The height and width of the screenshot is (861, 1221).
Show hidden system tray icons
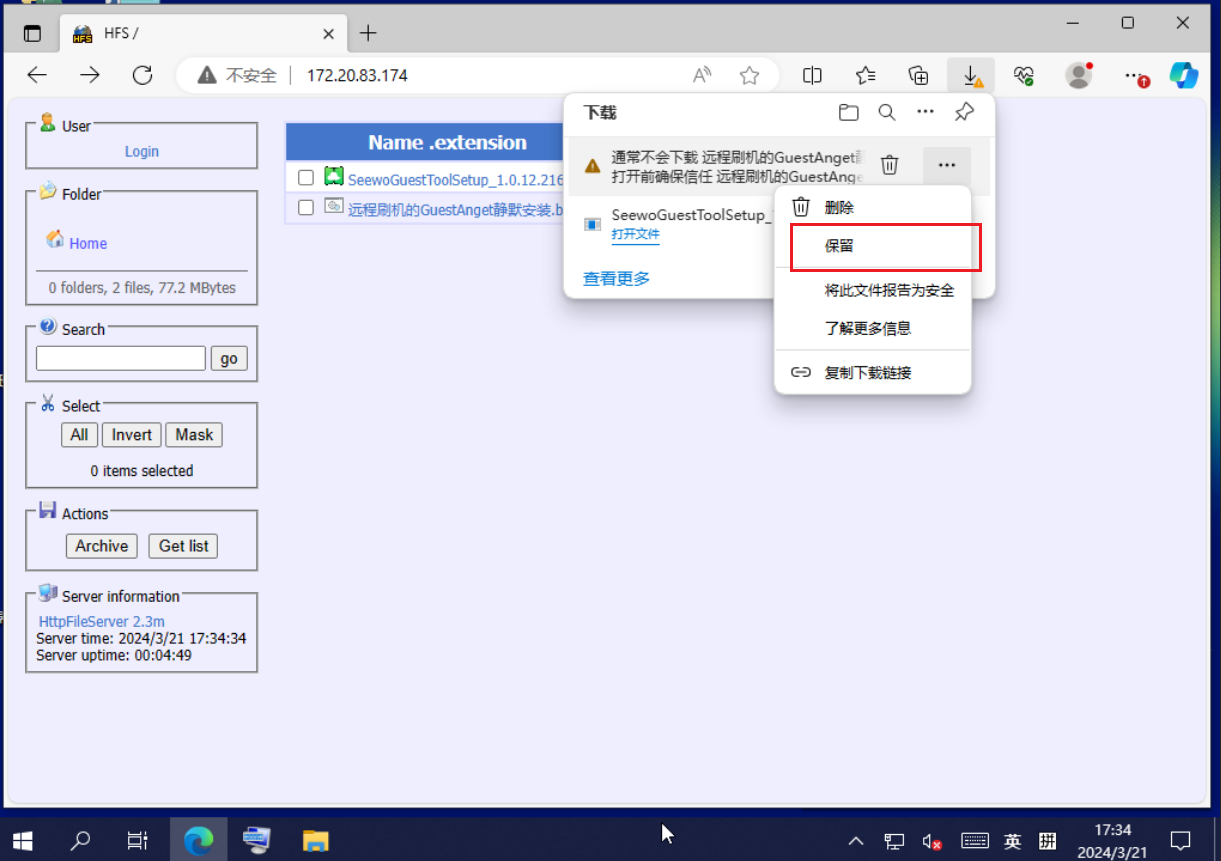[x=856, y=841]
